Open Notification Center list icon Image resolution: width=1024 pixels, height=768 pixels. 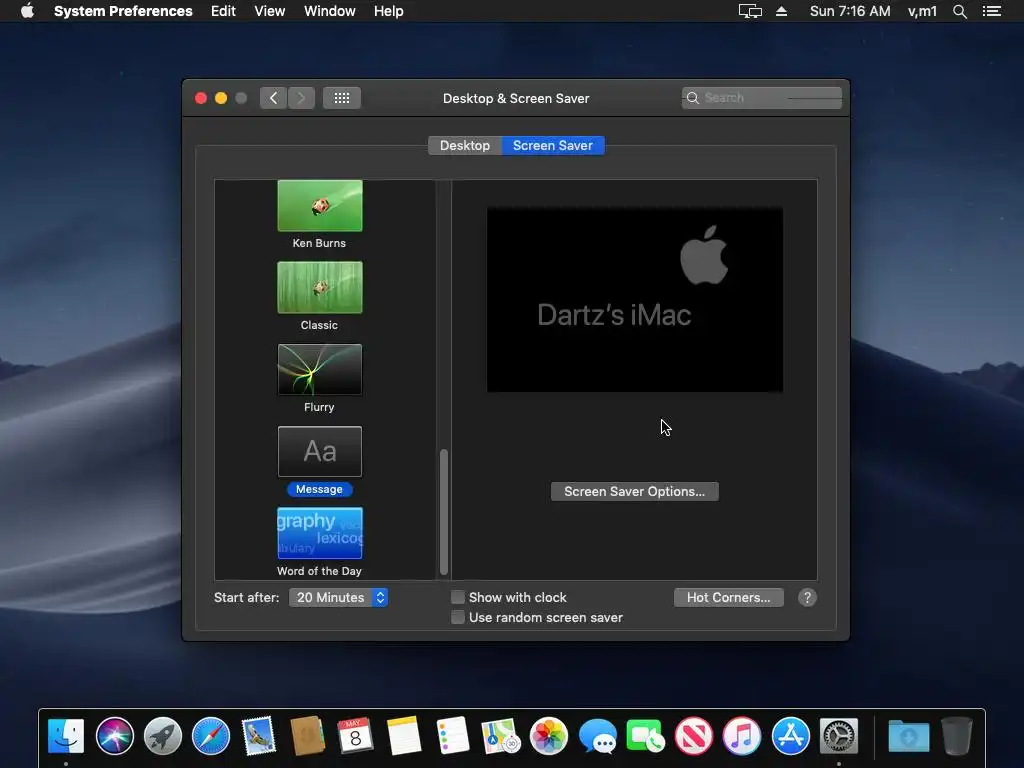(992, 11)
